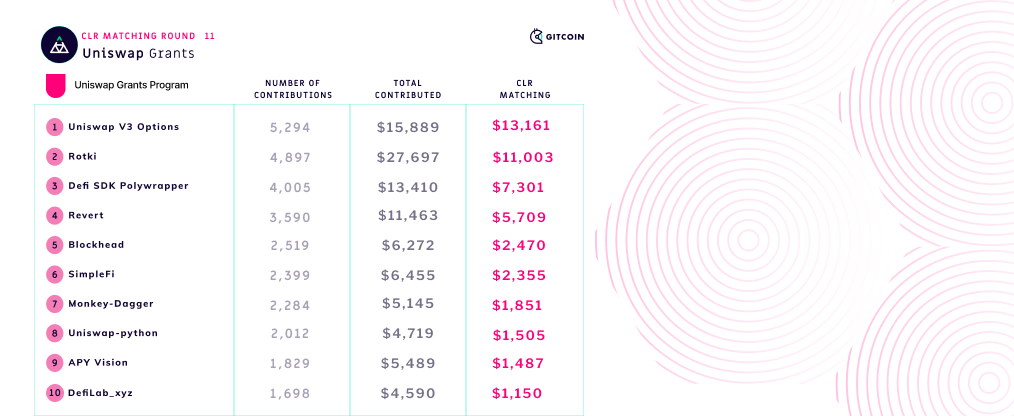Click the rank 8 number badge
This screenshot has width=1014, height=416.
pyautogui.click(x=54, y=333)
